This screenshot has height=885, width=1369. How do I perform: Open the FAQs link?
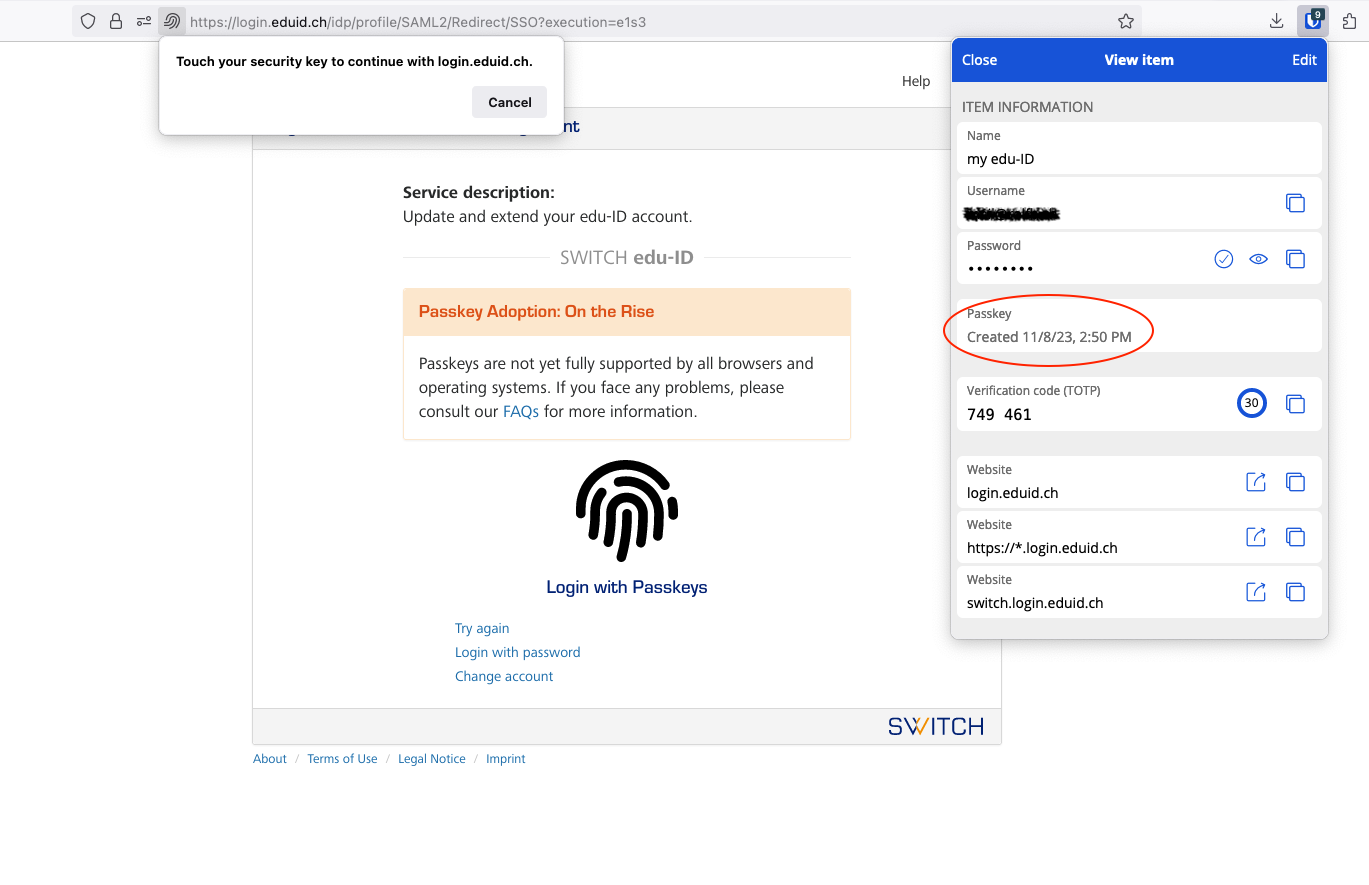(520, 411)
